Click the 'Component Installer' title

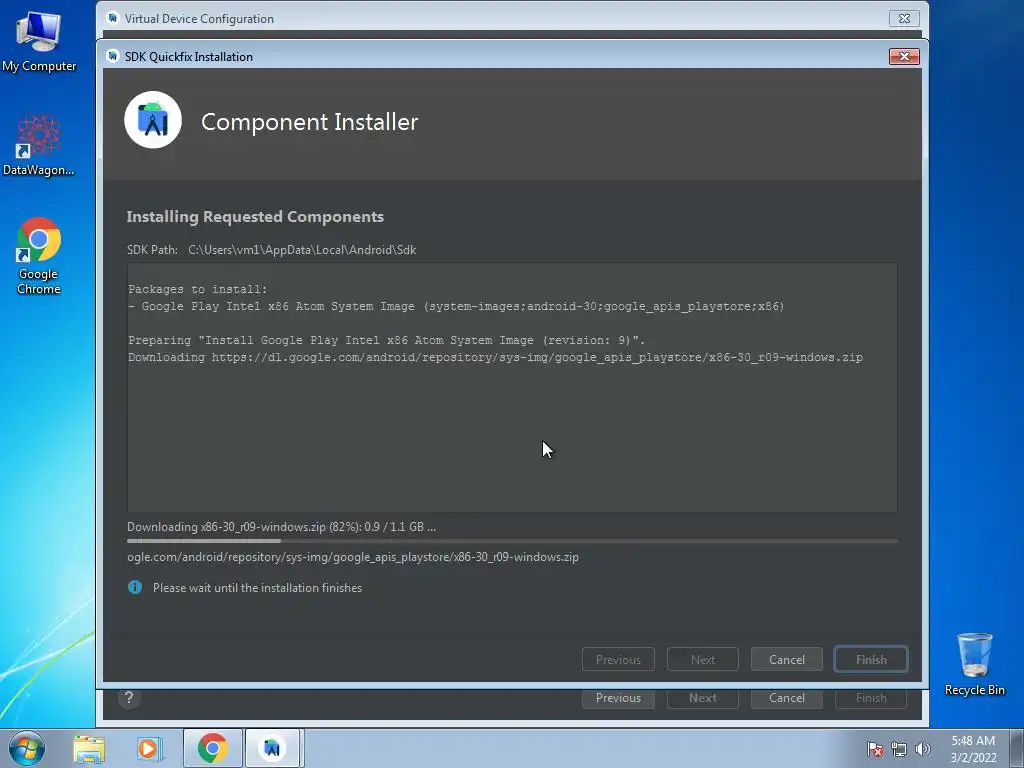(x=310, y=121)
